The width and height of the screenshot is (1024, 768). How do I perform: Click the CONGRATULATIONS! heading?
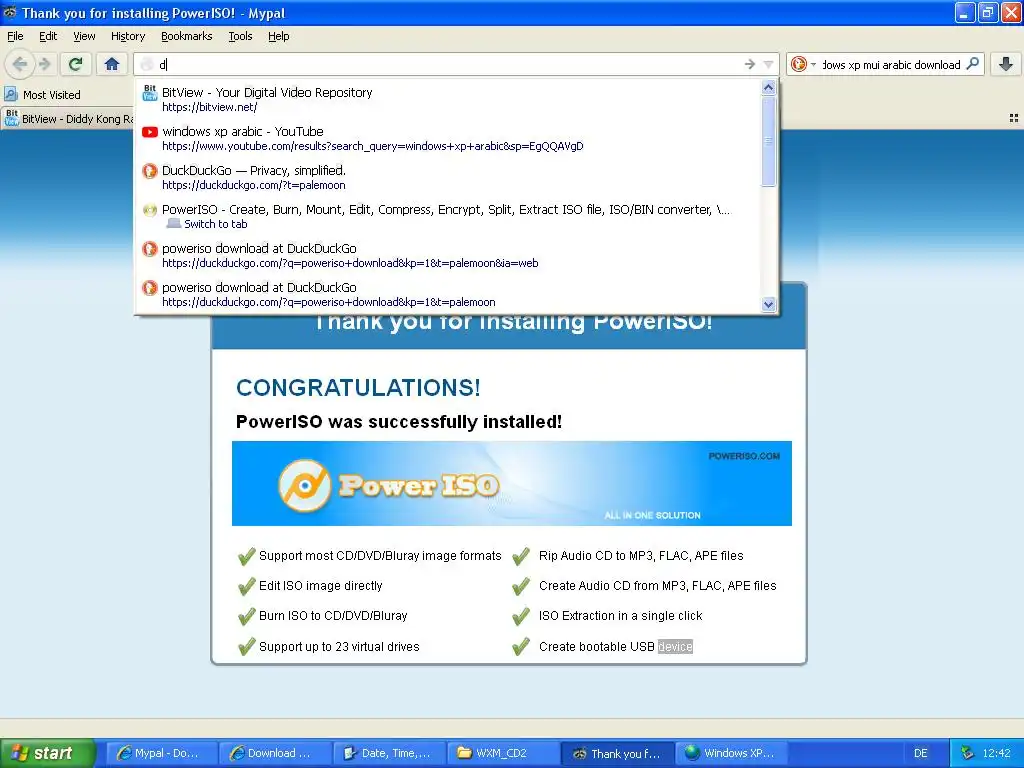pyautogui.click(x=358, y=387)
